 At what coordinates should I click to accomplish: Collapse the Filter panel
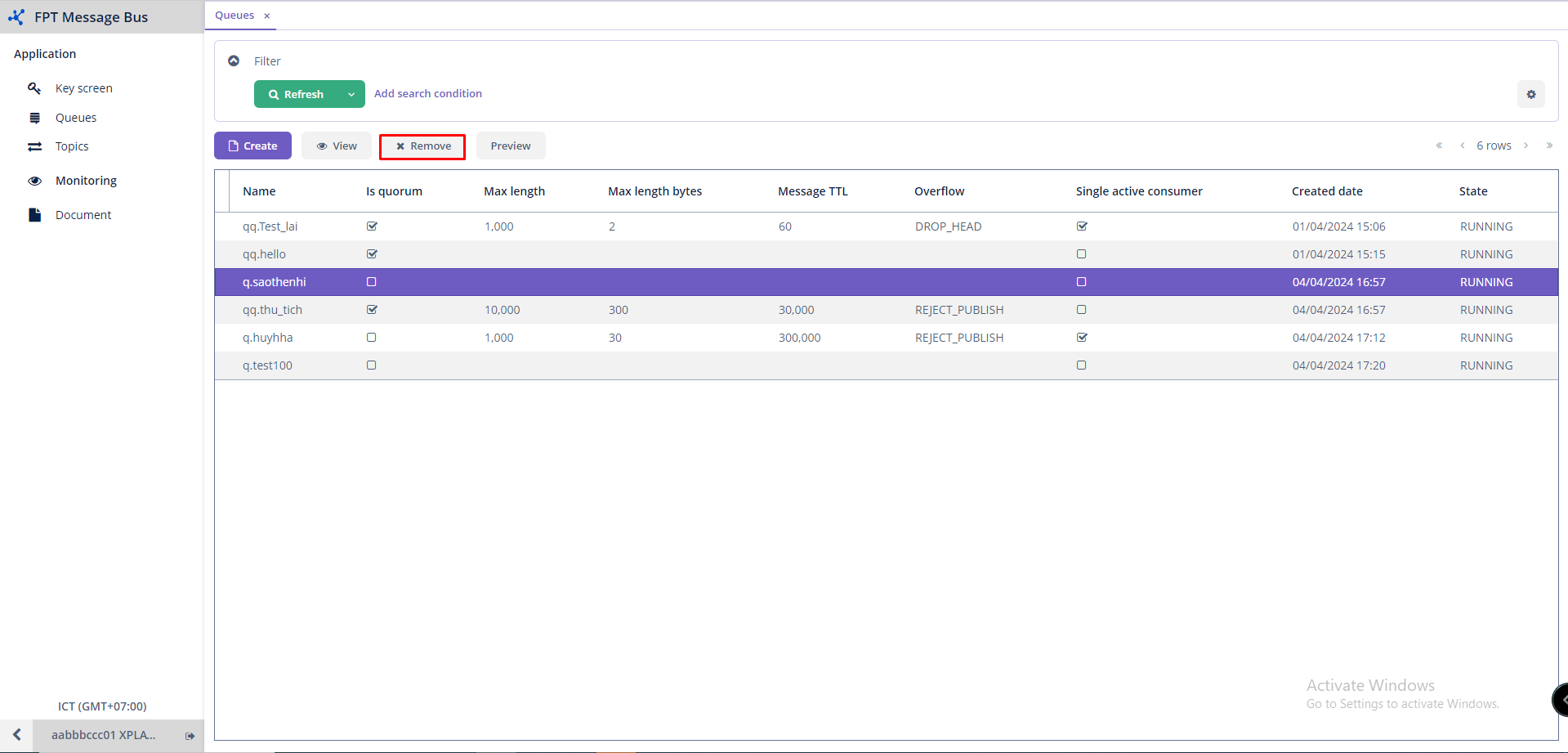point(234,61)
